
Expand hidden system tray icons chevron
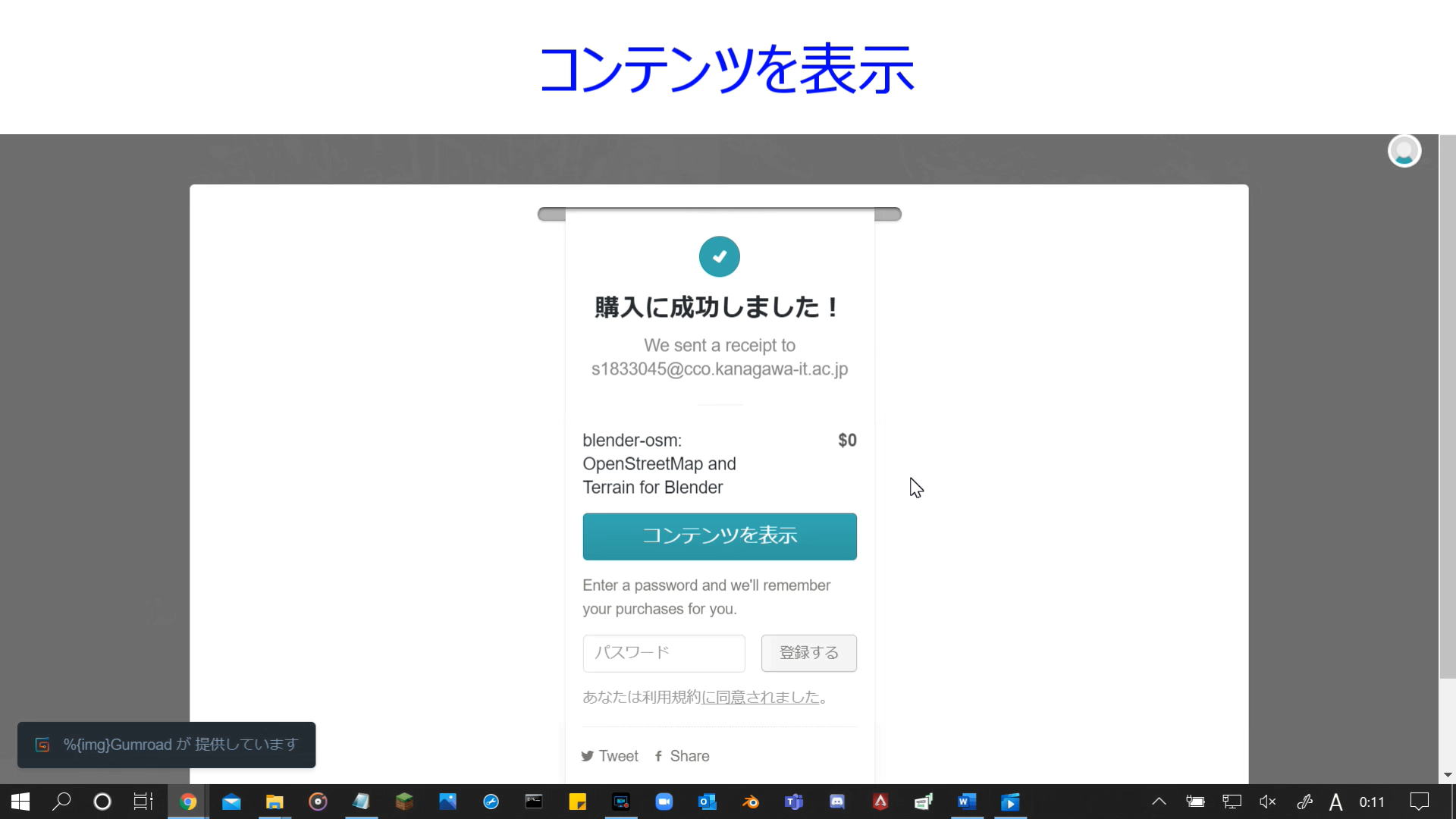(1159, 802)
